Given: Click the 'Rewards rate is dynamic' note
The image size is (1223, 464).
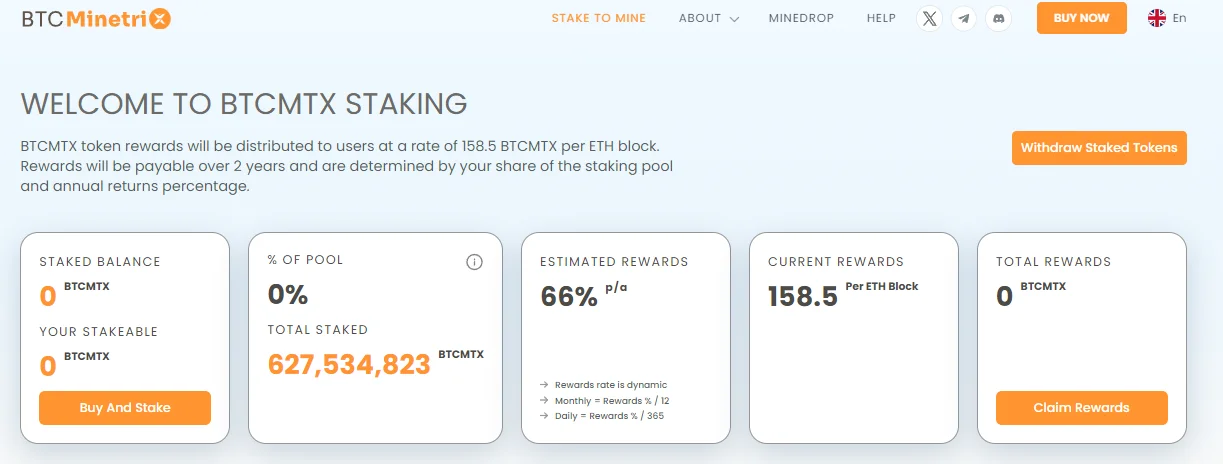Looking at the screenshot, I should (x=611, y=385).
